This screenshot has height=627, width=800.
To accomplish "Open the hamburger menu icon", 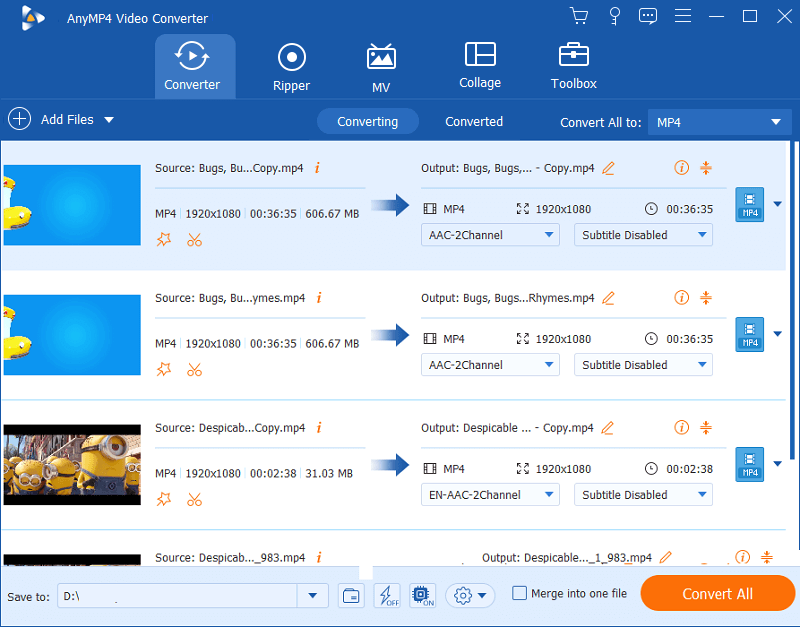I will (683, 16).
